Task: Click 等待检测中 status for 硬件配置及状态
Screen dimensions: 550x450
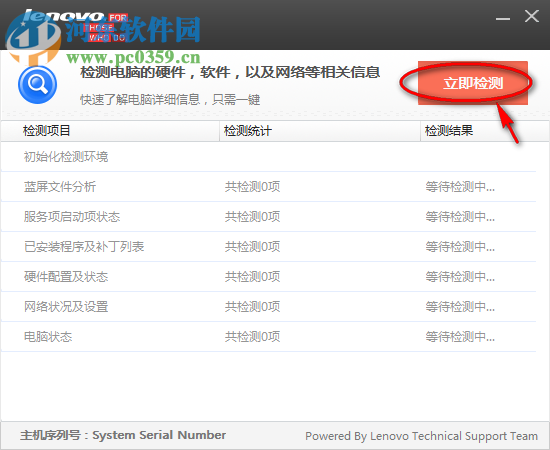Action: (460, 277)
